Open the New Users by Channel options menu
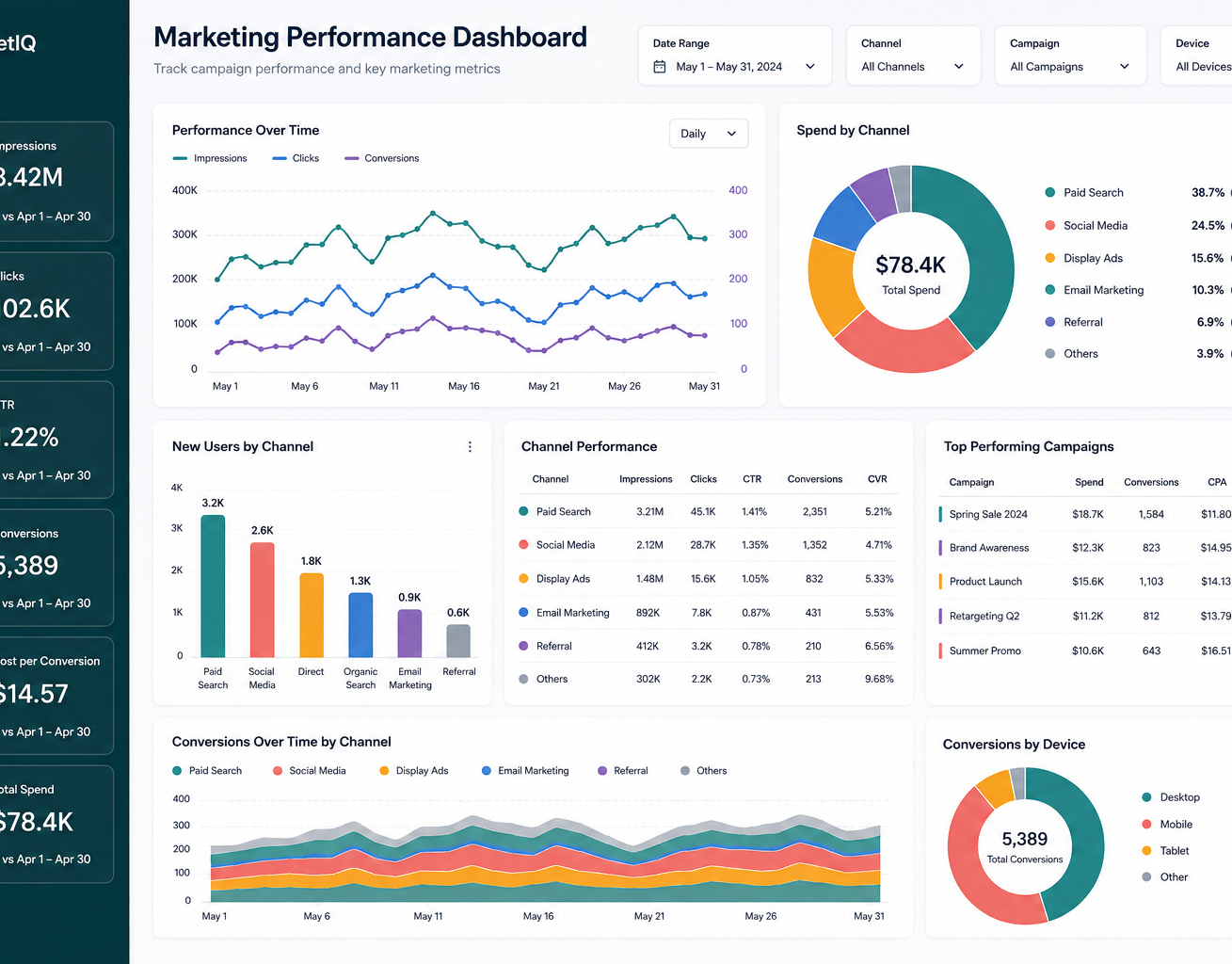The width and height of the screenshot is (1232, 964). [x=470, y=447]
